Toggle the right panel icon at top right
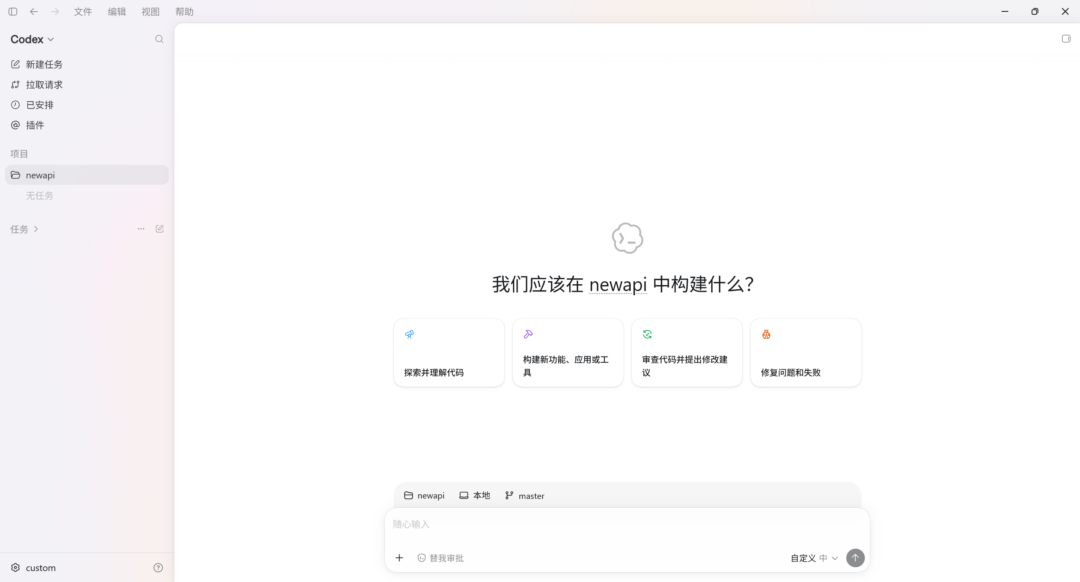 [x=1066, y=39]
